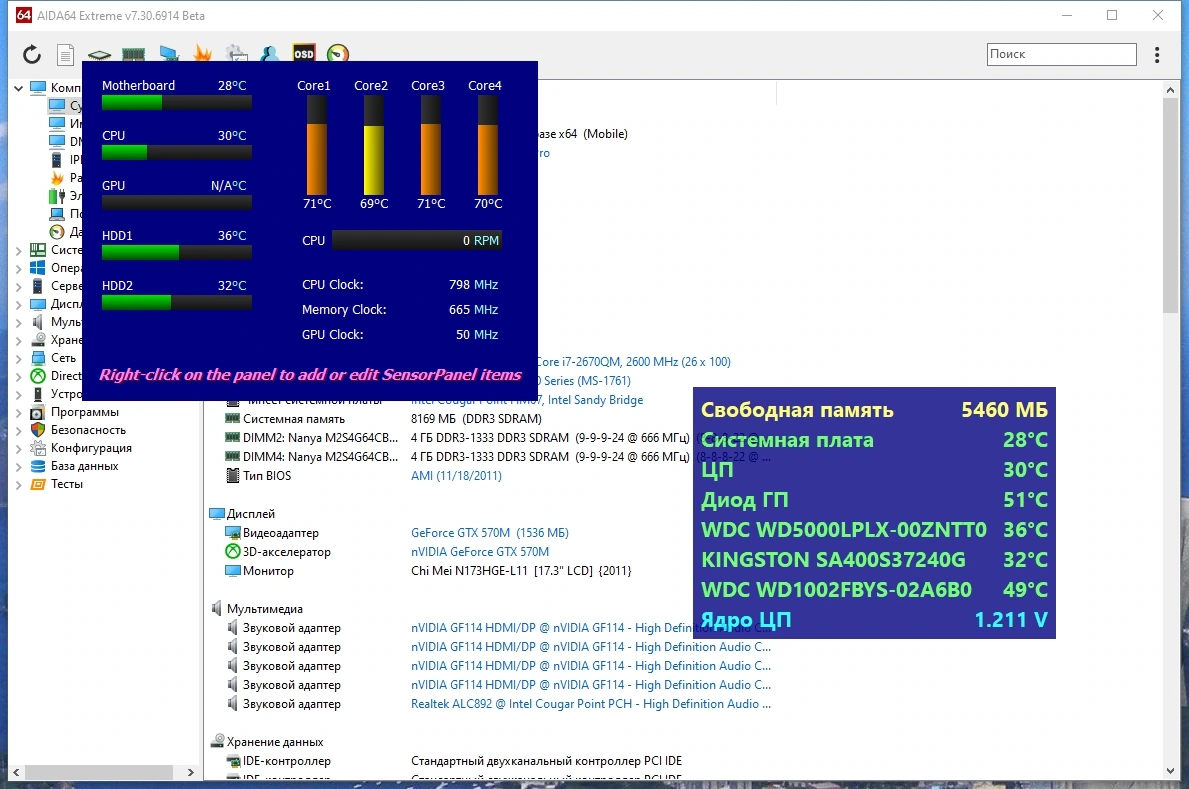Open the Realtek ALC892 audio adapter link
The image size is (1189, 789).
point(591,704)
